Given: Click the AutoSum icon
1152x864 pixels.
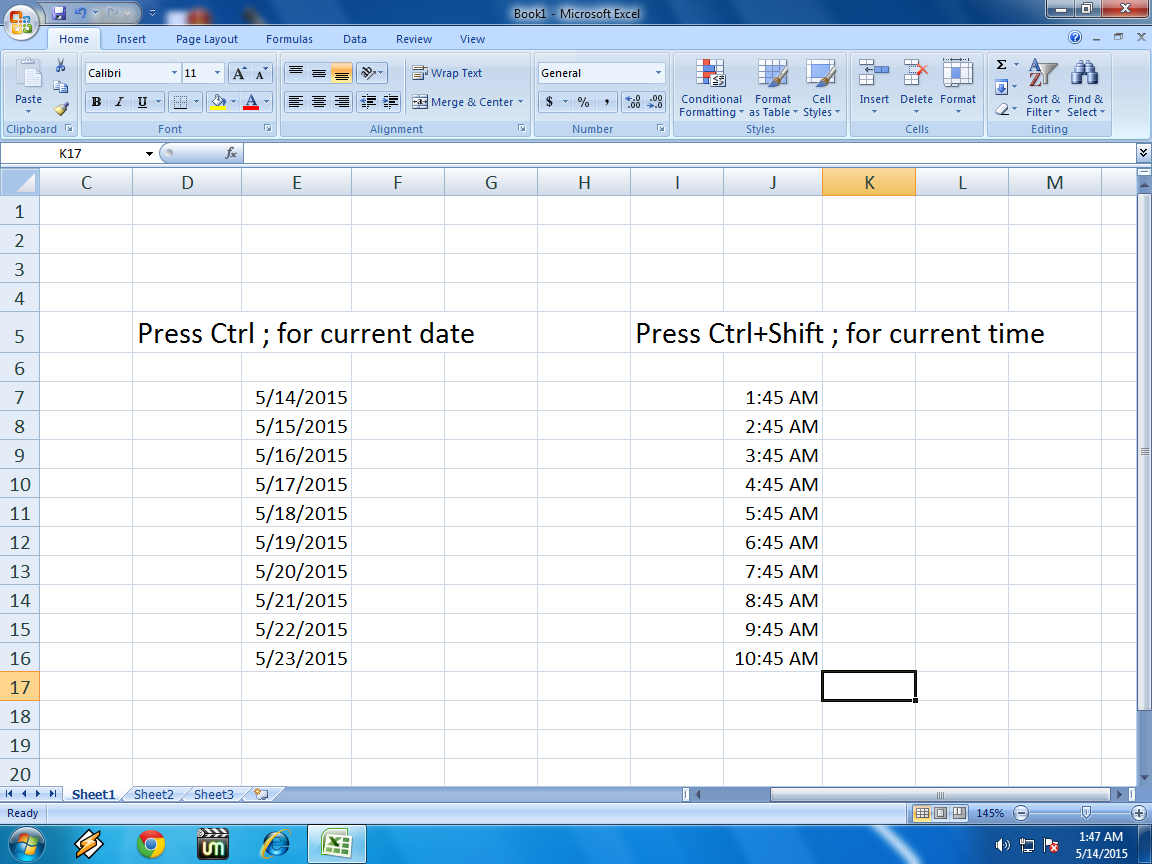Looking at the screenshot, I should [1000, 63].
